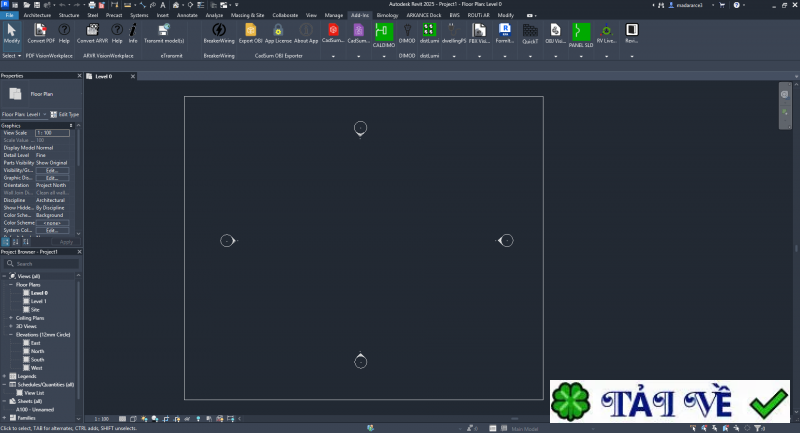This screenshot has height=433, width=800.
Task: Select Level 1 in Project Browser
Action: pos(38,301)
